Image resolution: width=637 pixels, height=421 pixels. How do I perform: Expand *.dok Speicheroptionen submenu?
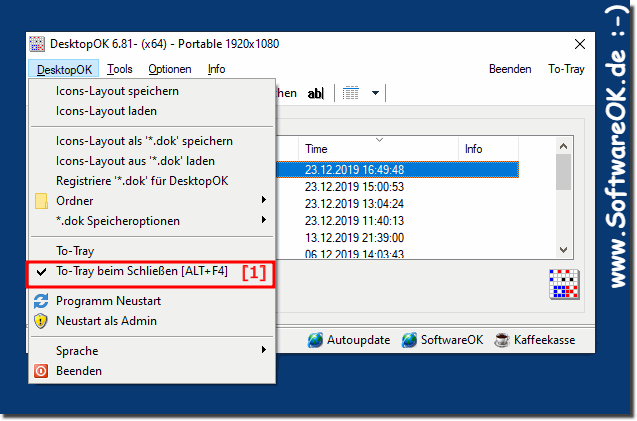[x=264, y=220]
